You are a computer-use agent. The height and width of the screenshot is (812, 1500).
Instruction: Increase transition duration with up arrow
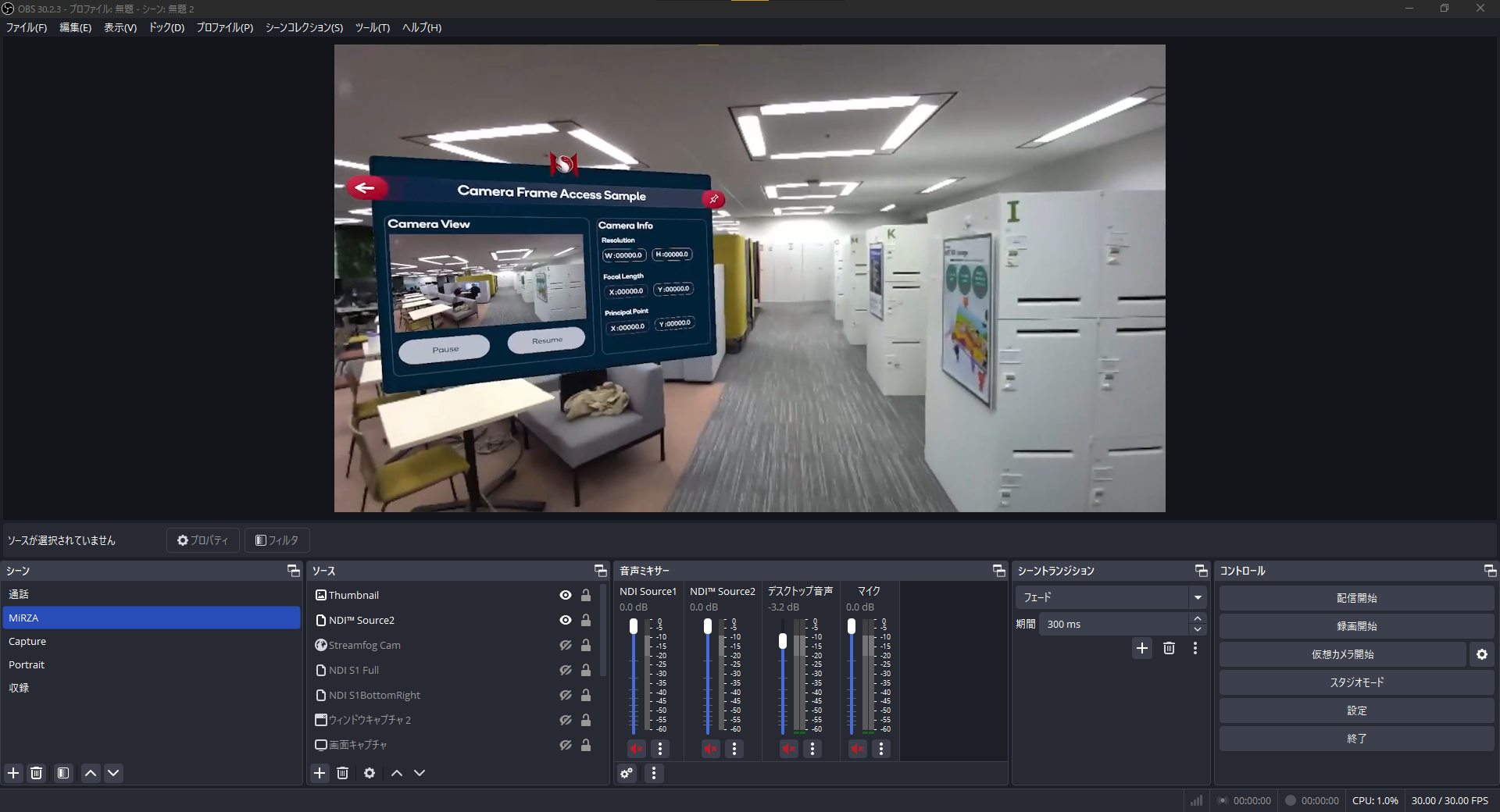[x=1198, y=618]
